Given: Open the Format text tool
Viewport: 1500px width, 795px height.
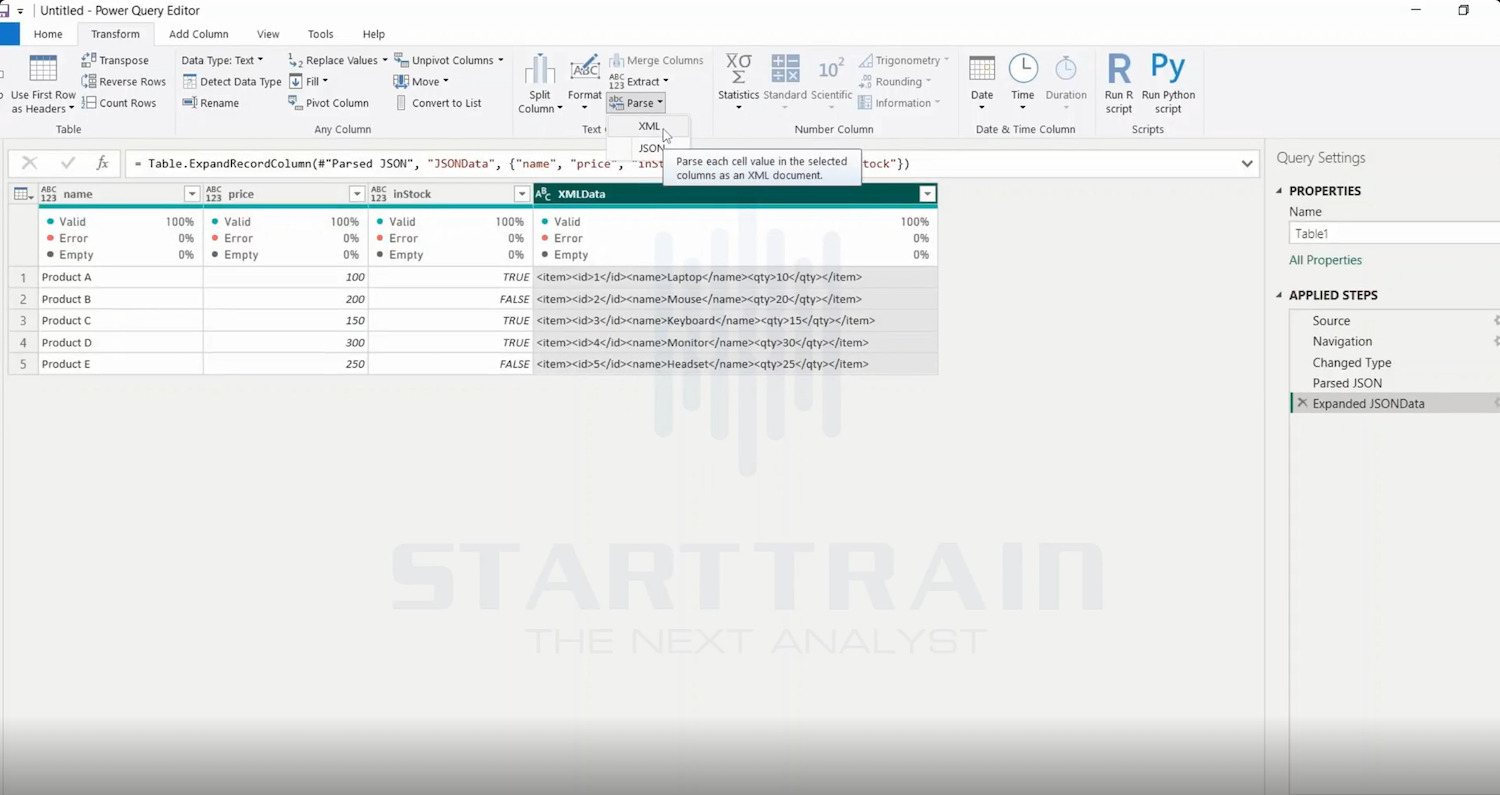Looking at the screenshot, I should [585, 85].
